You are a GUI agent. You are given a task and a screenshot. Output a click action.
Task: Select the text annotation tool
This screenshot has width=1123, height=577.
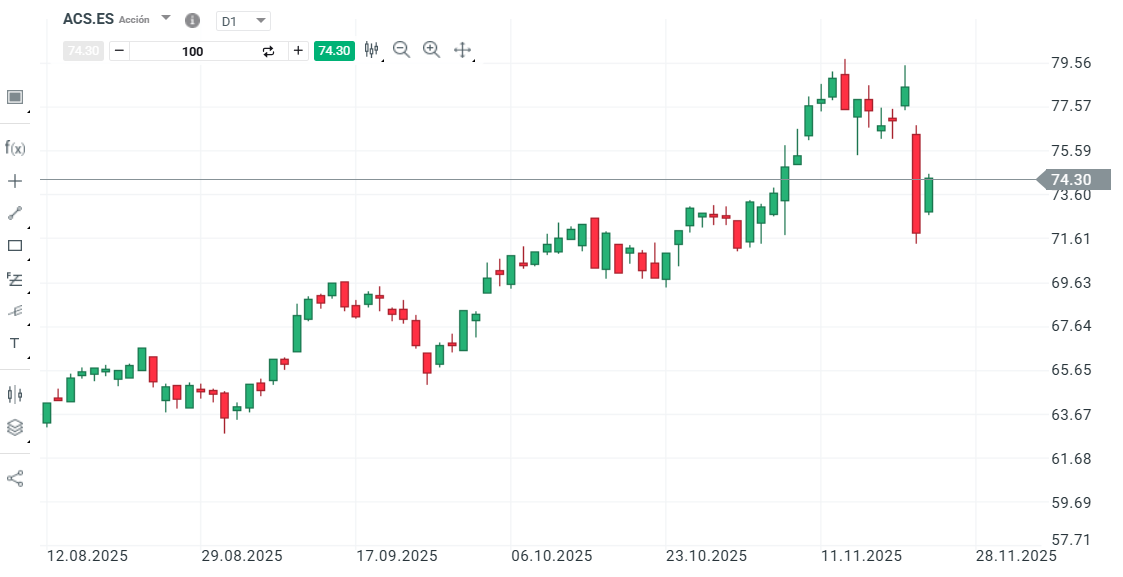pos(15,343)
